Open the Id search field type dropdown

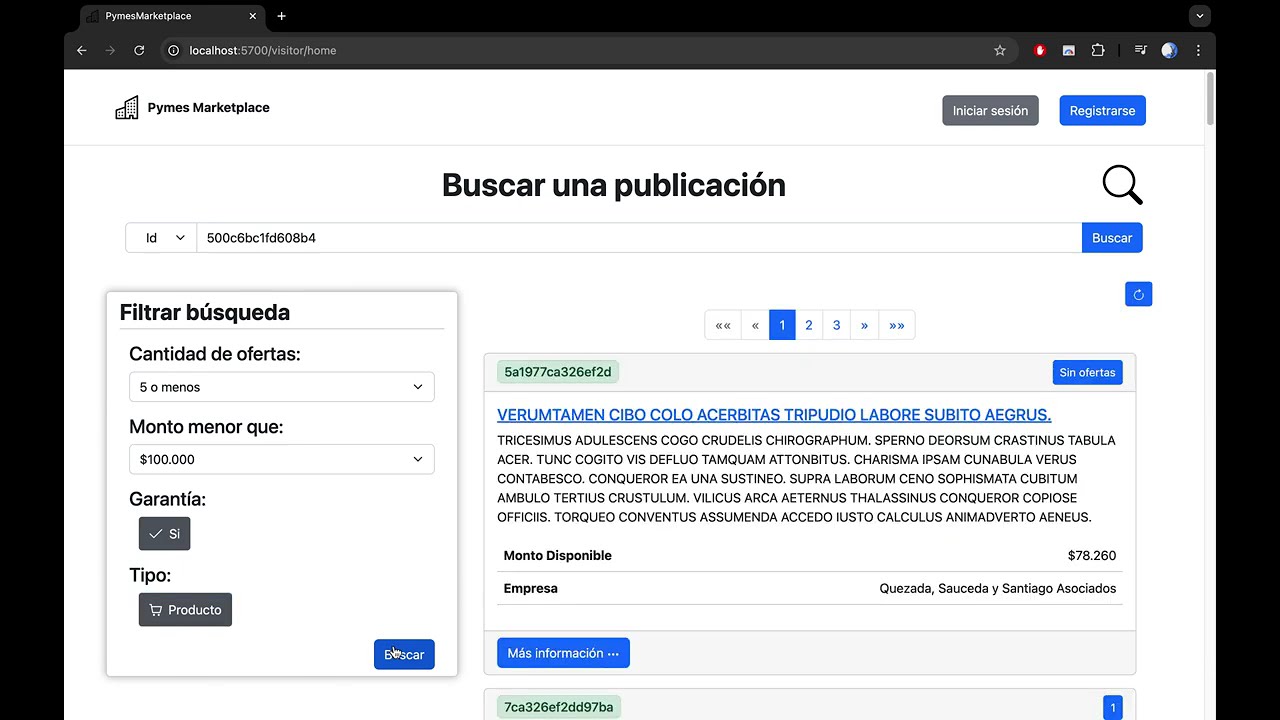pyautogui.click(x=161, y=238)
